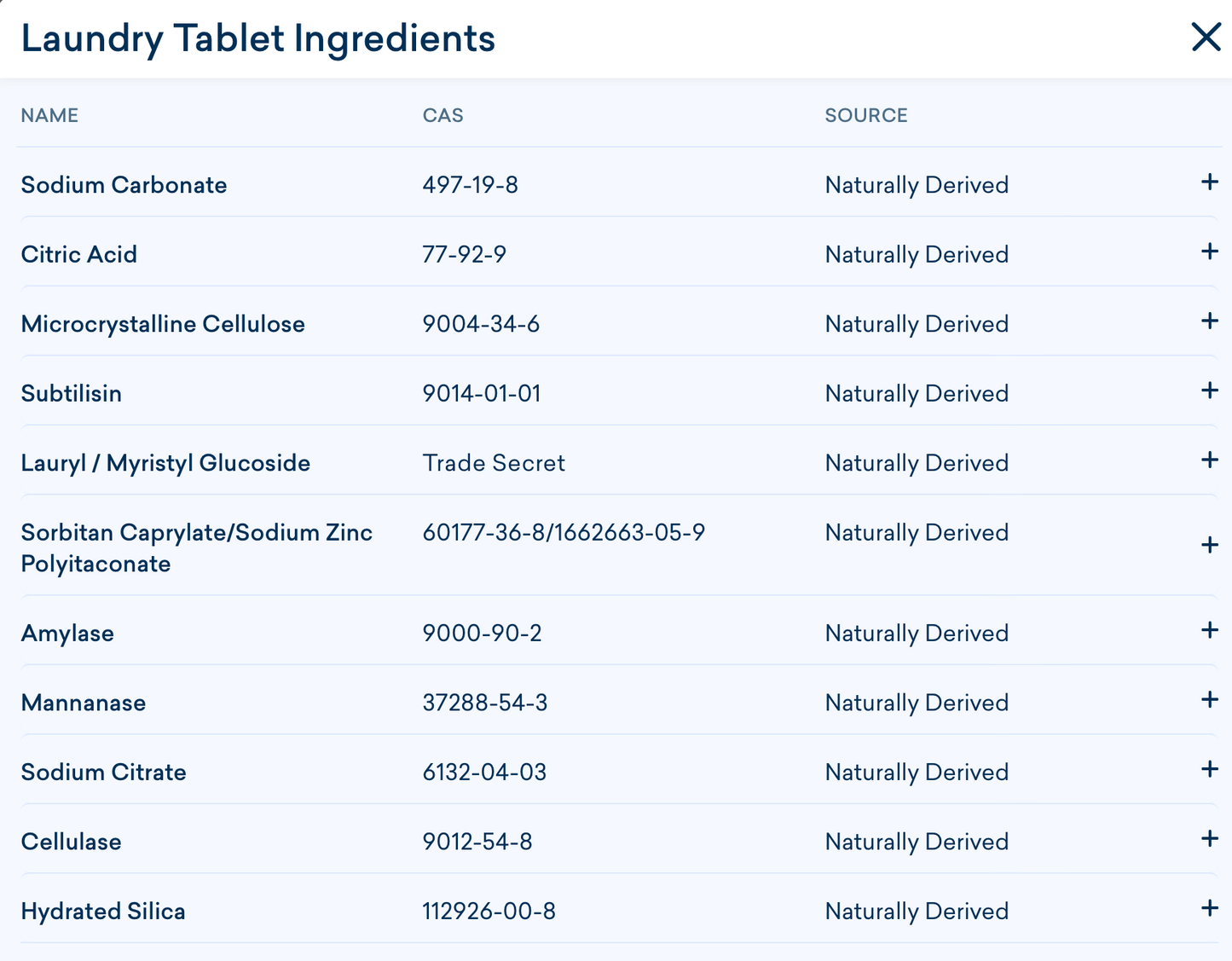Expand the Sodium Carbonate row plus icon

[x=1209, y=182]
